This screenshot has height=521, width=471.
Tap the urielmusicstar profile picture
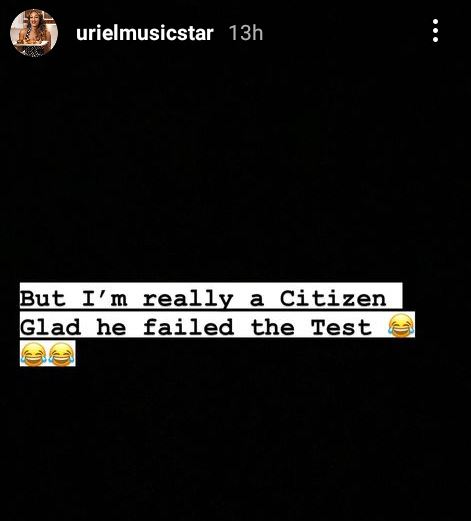34,33
